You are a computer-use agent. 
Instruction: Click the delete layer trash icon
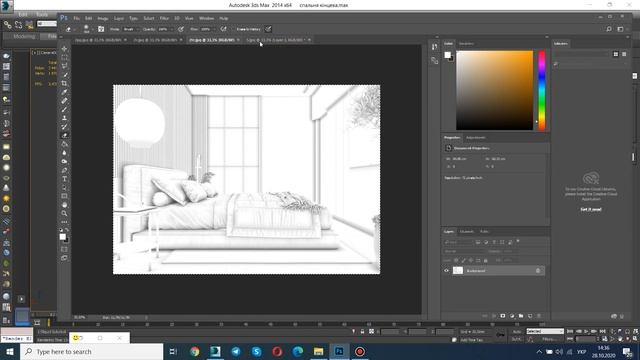pyautogui.click(x=539, y=316)
